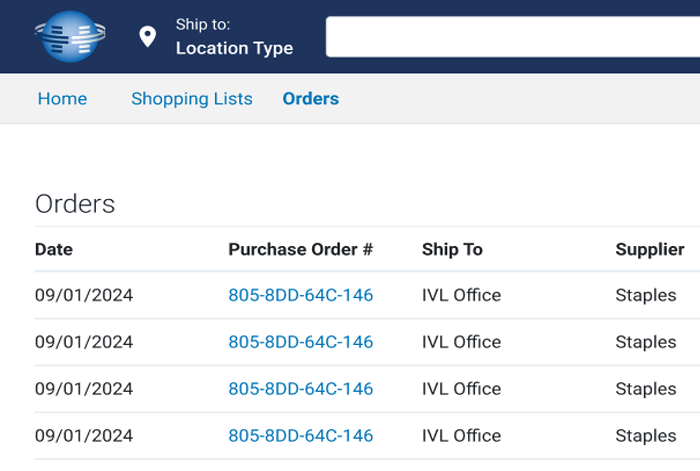Click the blue globe logo icon
This screenshot has height=471, width=700.
pyautogui.click(x=70, y=37)
